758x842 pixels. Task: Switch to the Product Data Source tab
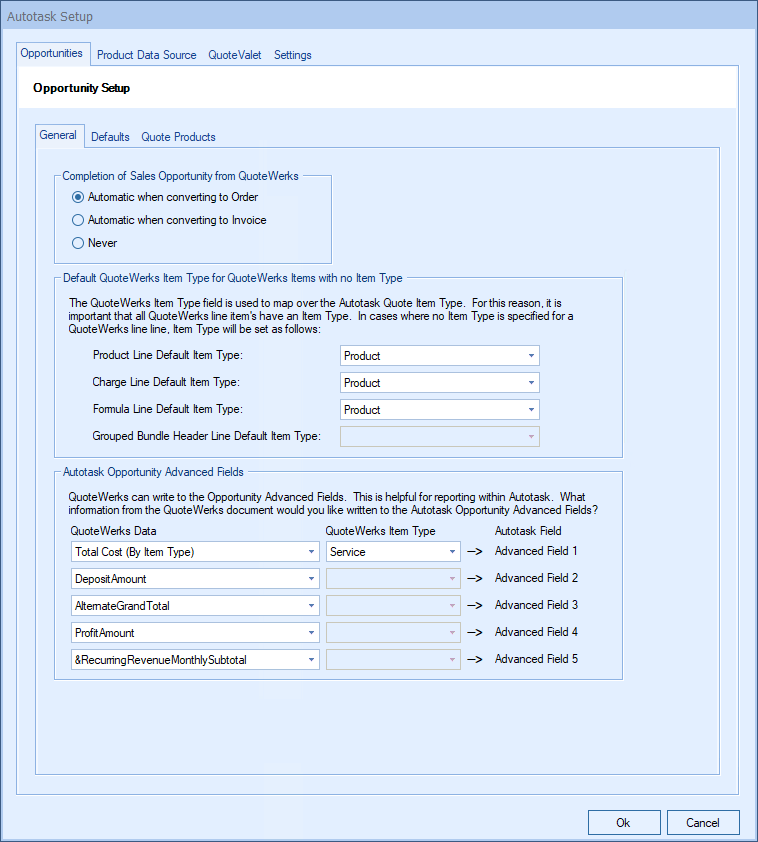click(146, 55)
